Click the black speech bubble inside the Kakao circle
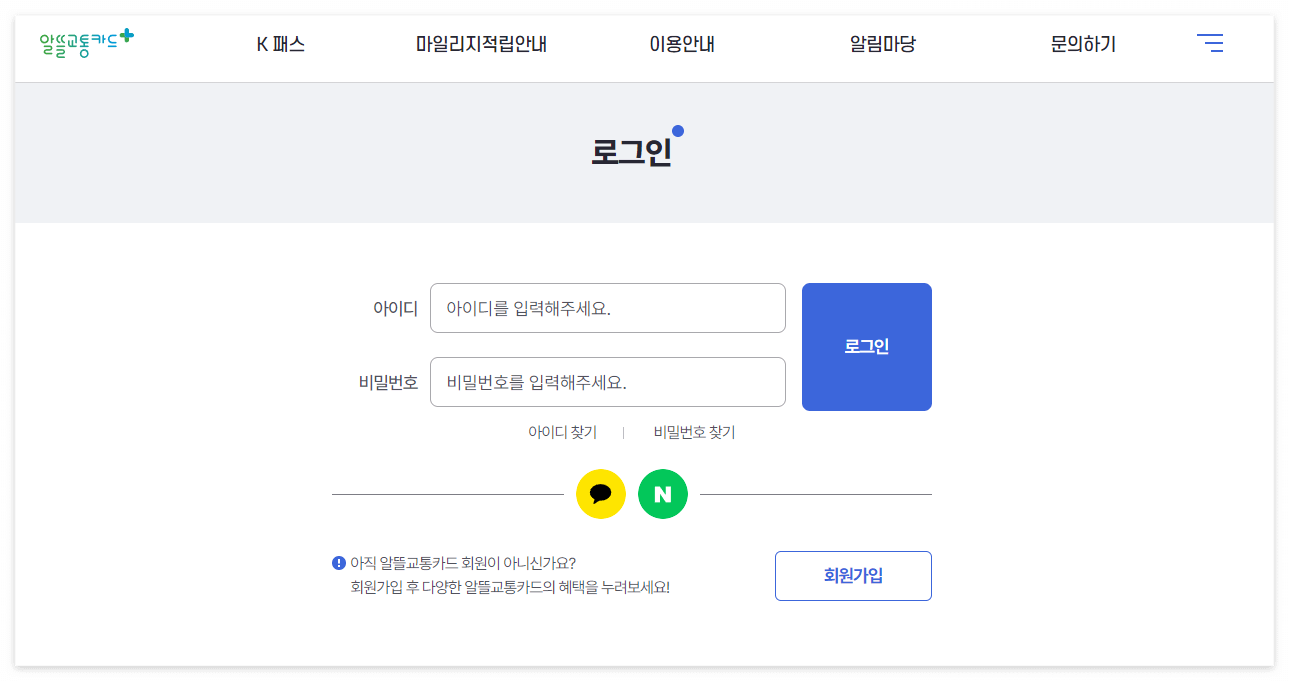Screen dimensions: 1289x681 [x=600, y=493]
